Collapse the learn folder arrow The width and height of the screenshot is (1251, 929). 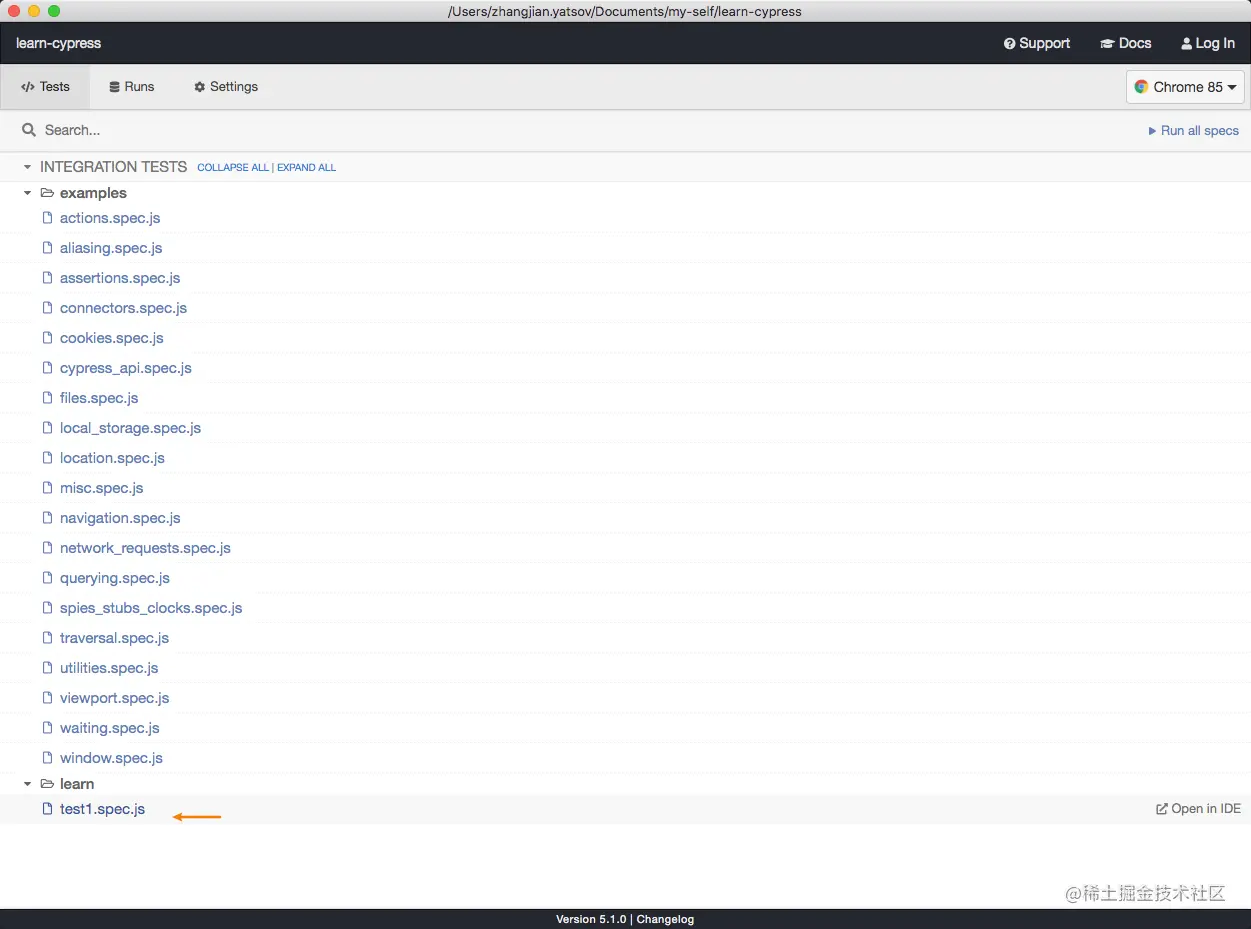point(27,784)
